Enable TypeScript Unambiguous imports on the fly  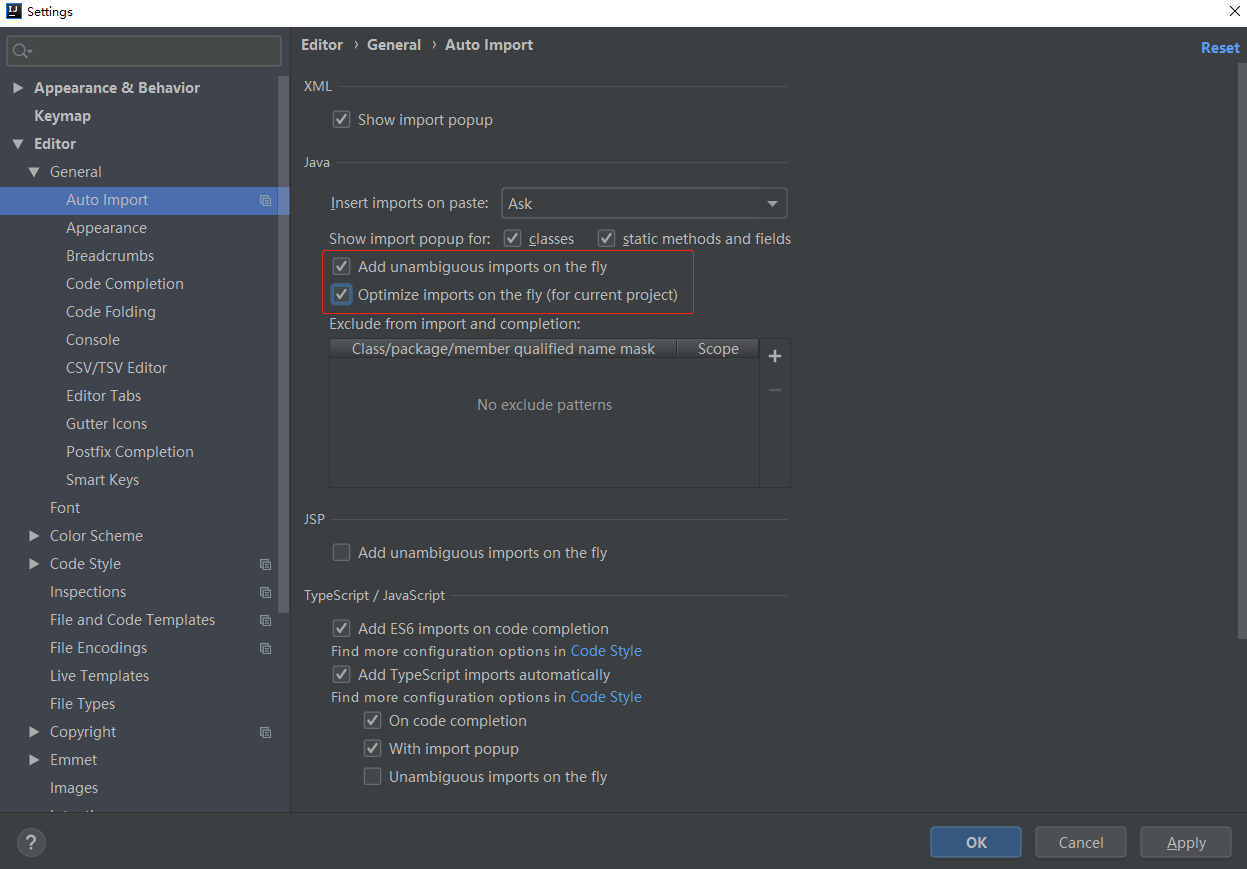[x=373, y=777]
